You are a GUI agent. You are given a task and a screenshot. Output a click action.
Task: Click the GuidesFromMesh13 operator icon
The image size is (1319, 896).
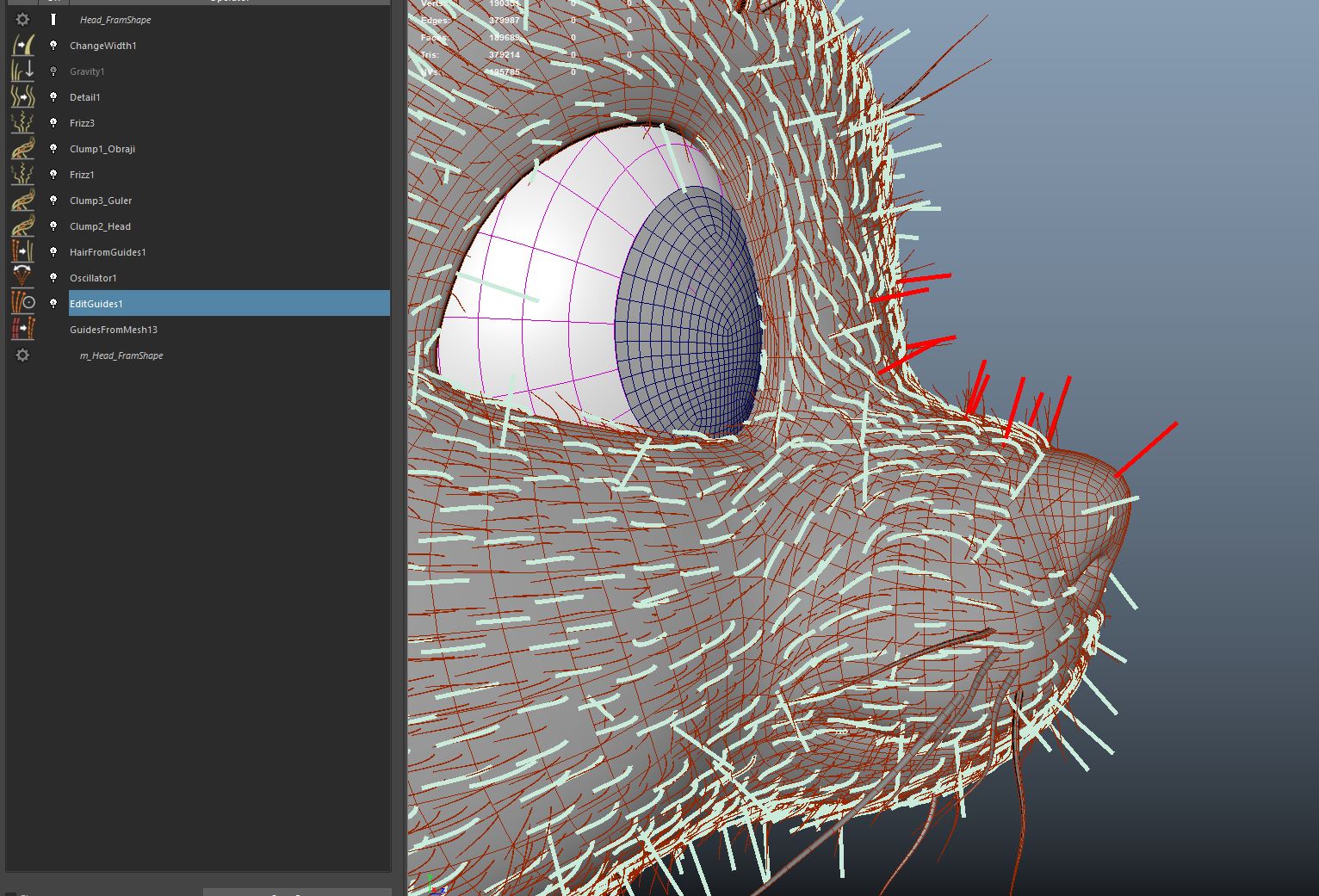tap(23, 329)
